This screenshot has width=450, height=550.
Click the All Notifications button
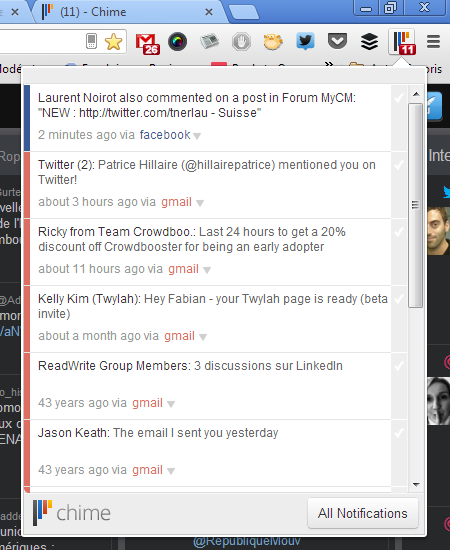tap(363, 513)
